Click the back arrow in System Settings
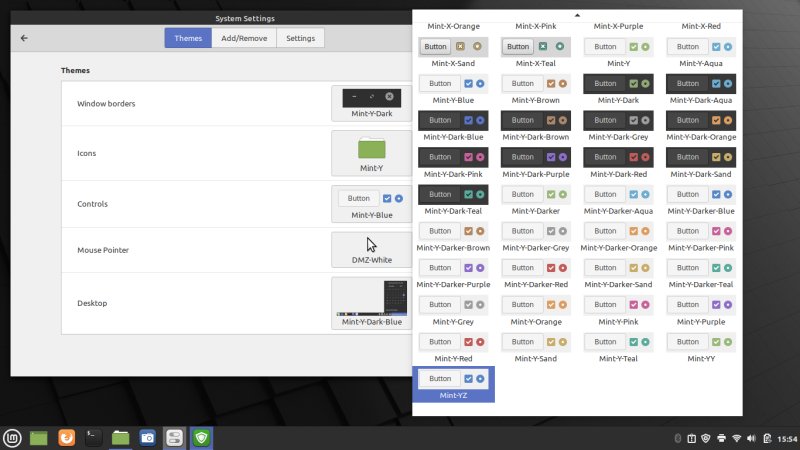Screen dimensions: 800x450 pos(24,38)
